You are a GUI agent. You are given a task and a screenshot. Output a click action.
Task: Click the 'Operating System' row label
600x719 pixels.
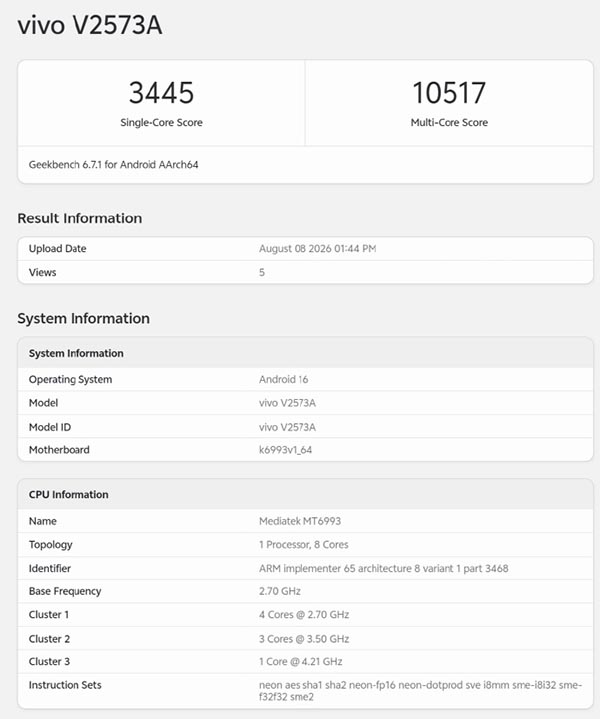70,380
